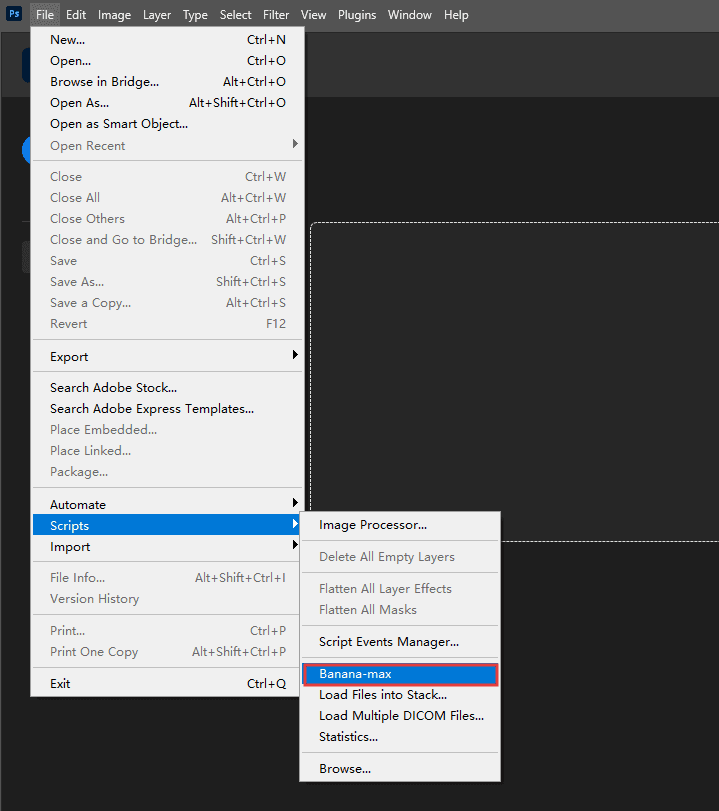Click the Save a Copy... entry
719x811 pixels.
pos(167,303)
